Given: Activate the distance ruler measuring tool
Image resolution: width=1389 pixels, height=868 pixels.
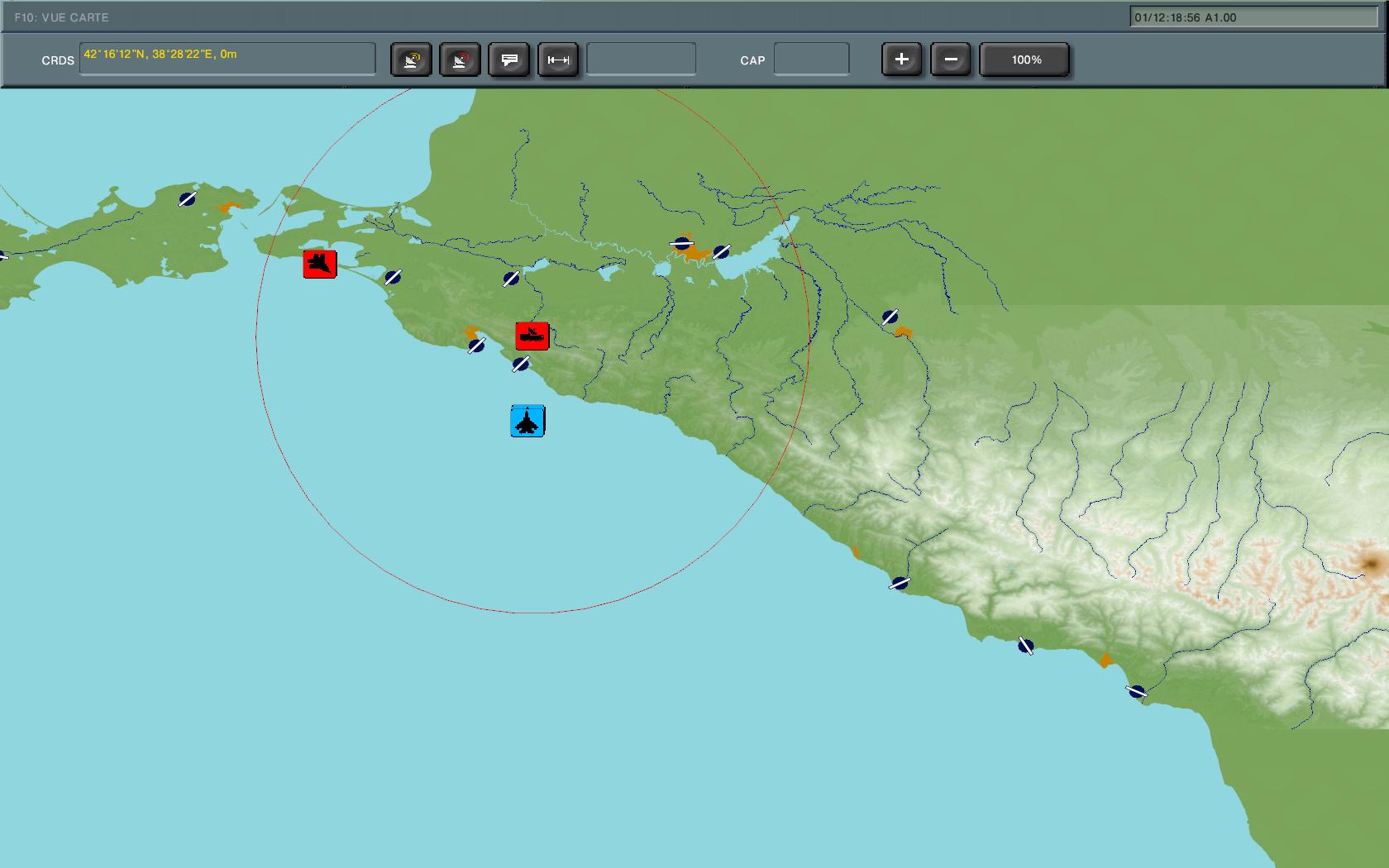Looking at the screenshot, I should point(558,60).
